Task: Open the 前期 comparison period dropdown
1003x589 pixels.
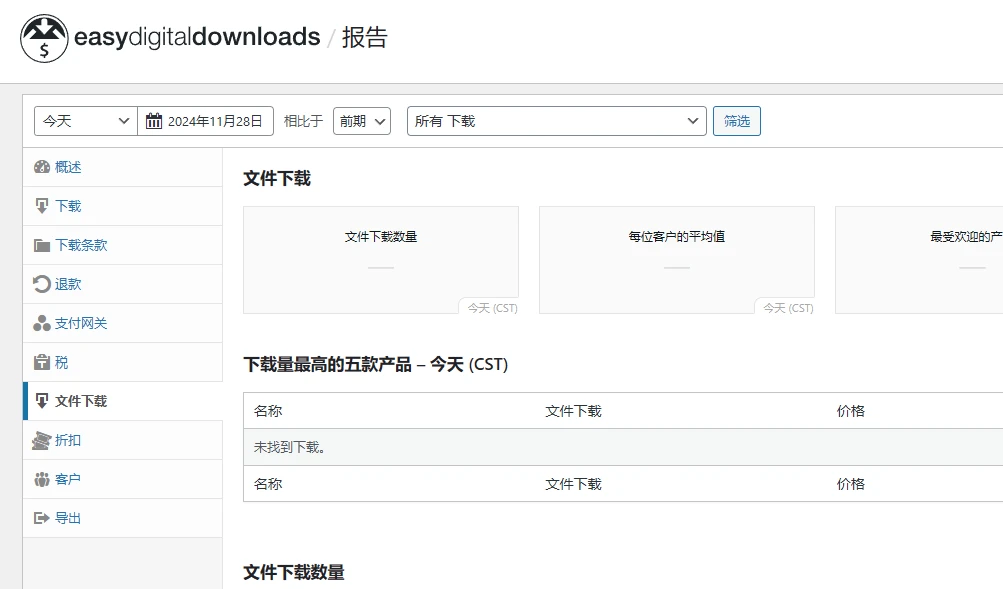Action: 361,120
